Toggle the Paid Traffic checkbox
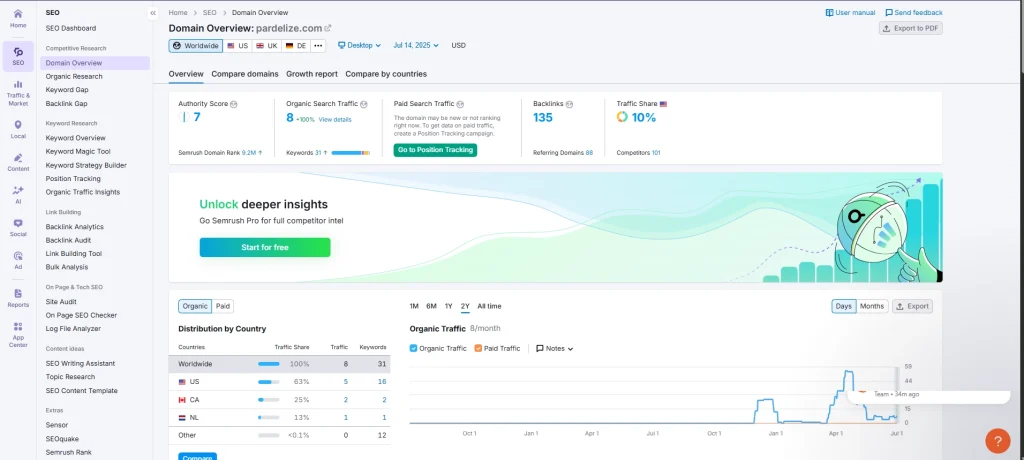 (x=478, y=348)
